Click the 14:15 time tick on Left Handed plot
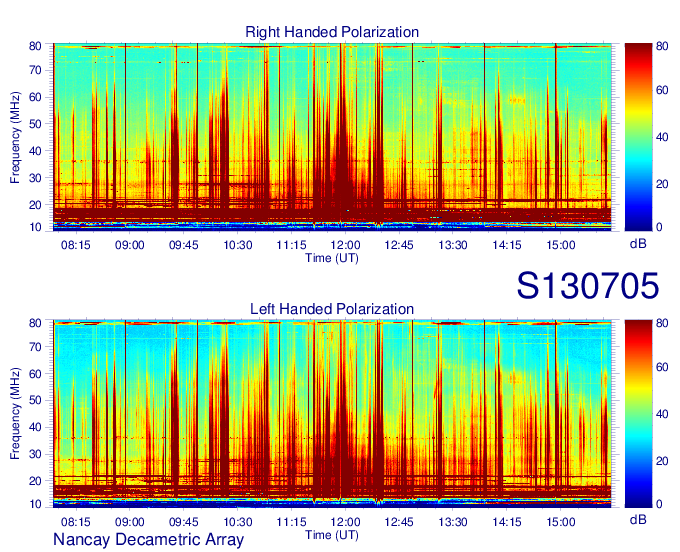 pyautogui.click(x=507, y=522)
